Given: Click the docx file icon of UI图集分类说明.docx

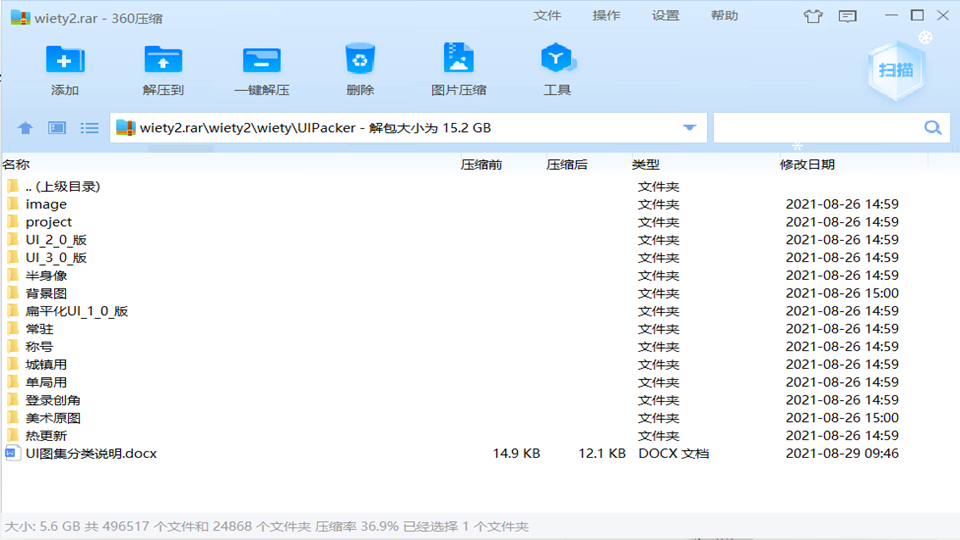Looking at the screenshot, I should point(11,453).
